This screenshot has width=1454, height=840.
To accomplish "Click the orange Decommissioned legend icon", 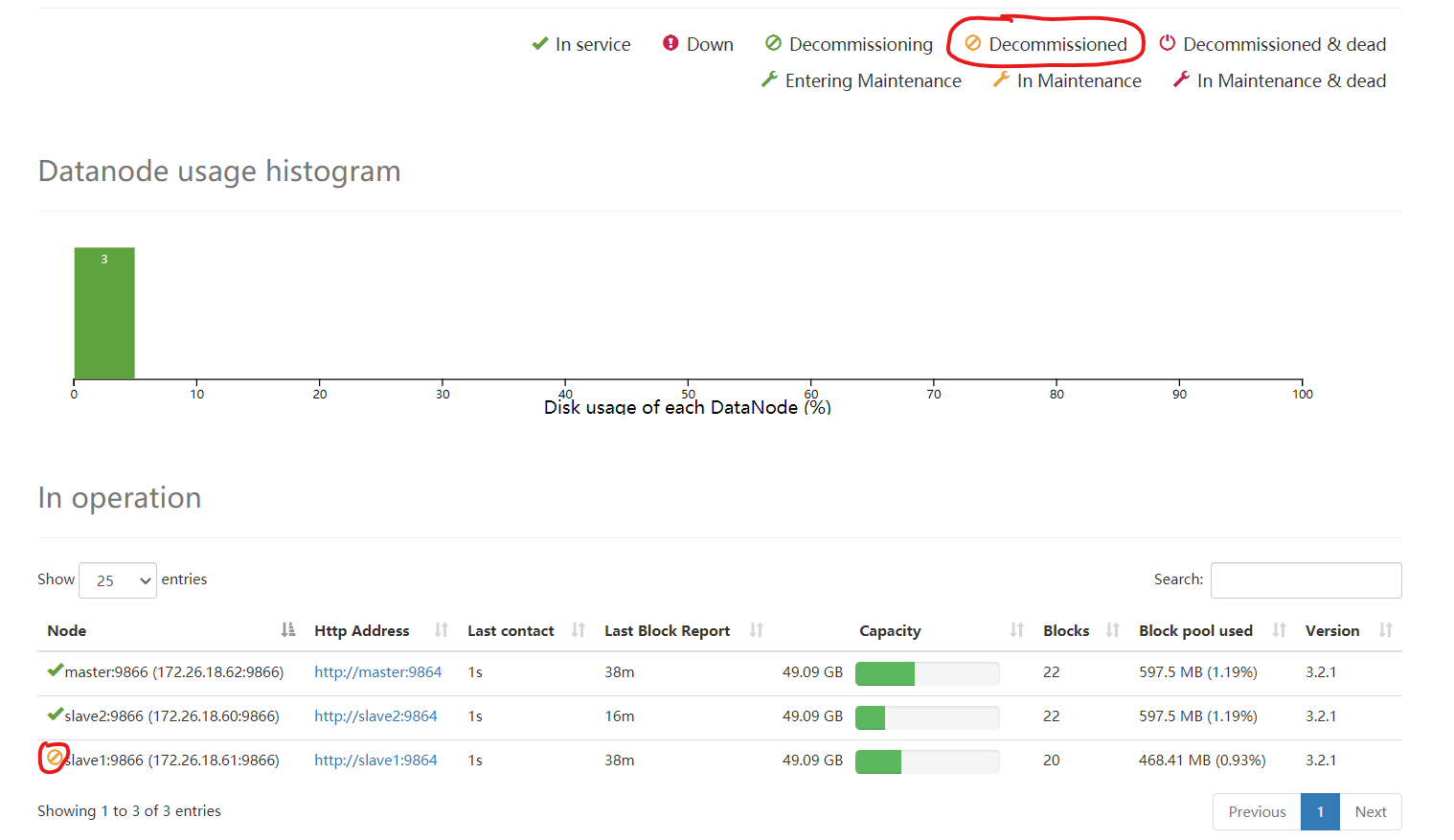I will [972, 43].
